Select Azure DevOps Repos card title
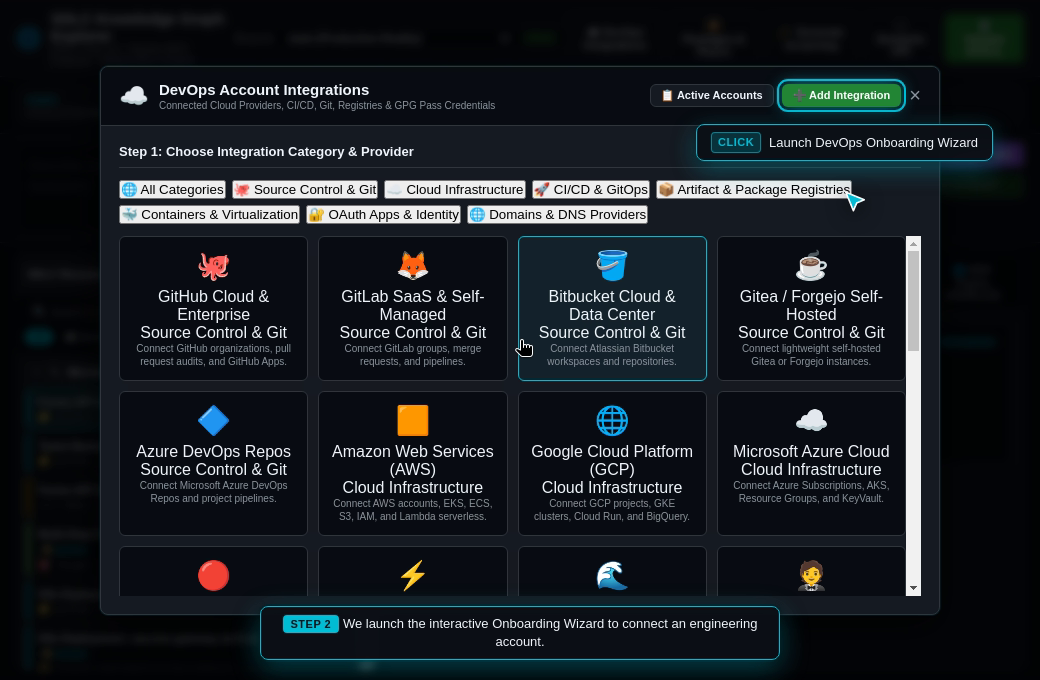This screenshot has height=680, width=1040. coord(214,451)
